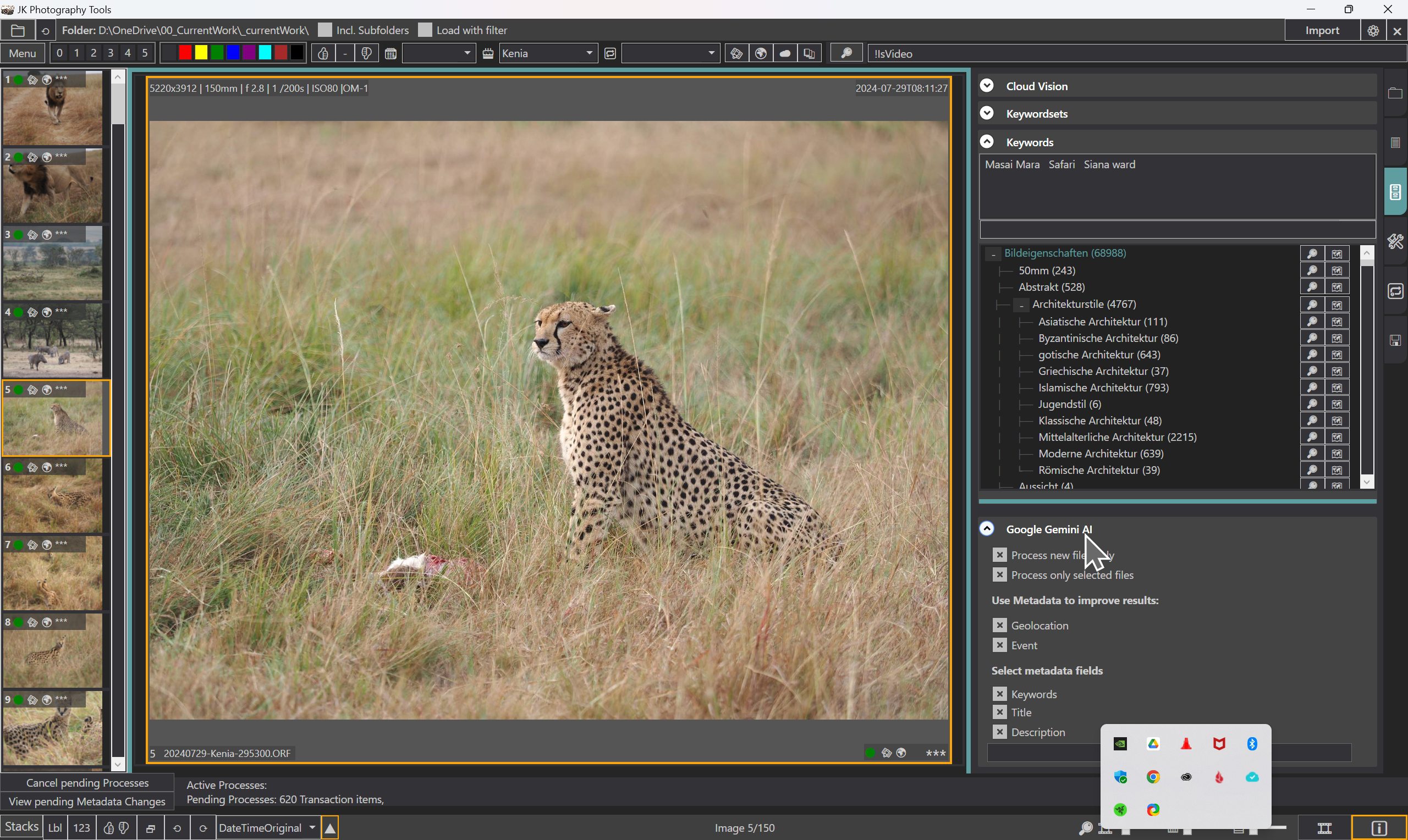Open the wrench tools tab in right sidebar
Screen dimensions: 1408x840
coord(1395,242)
